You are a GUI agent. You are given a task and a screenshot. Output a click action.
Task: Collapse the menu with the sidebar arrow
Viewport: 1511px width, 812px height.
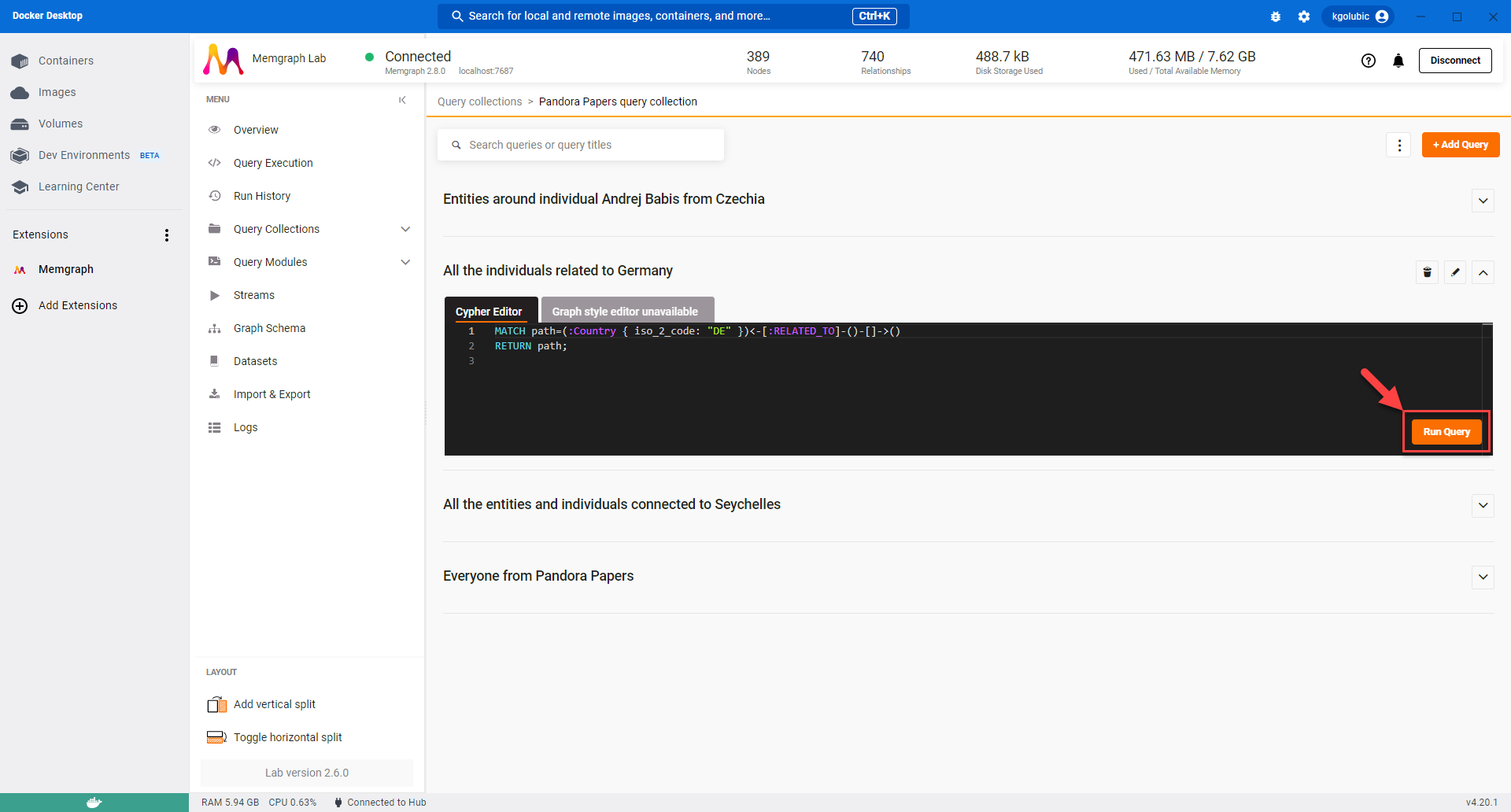(403, 100)
